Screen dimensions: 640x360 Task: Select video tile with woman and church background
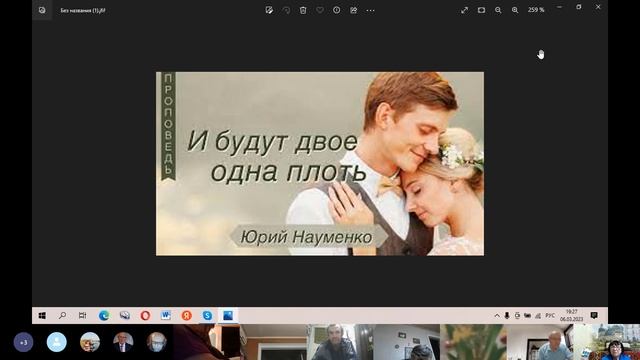pyautogui.click(x=607, y=342)
